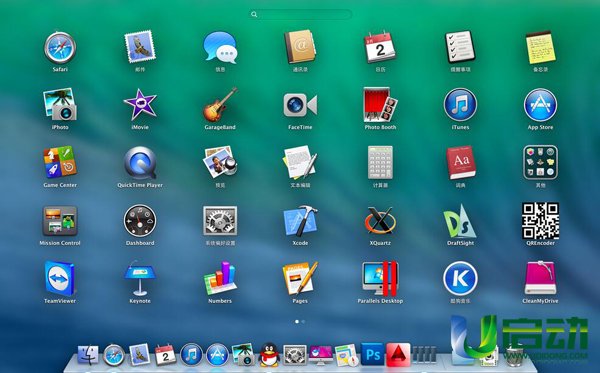Screen dimensions: 600x373
Task: Open Keynote
Action: click(x=140, y=279)
